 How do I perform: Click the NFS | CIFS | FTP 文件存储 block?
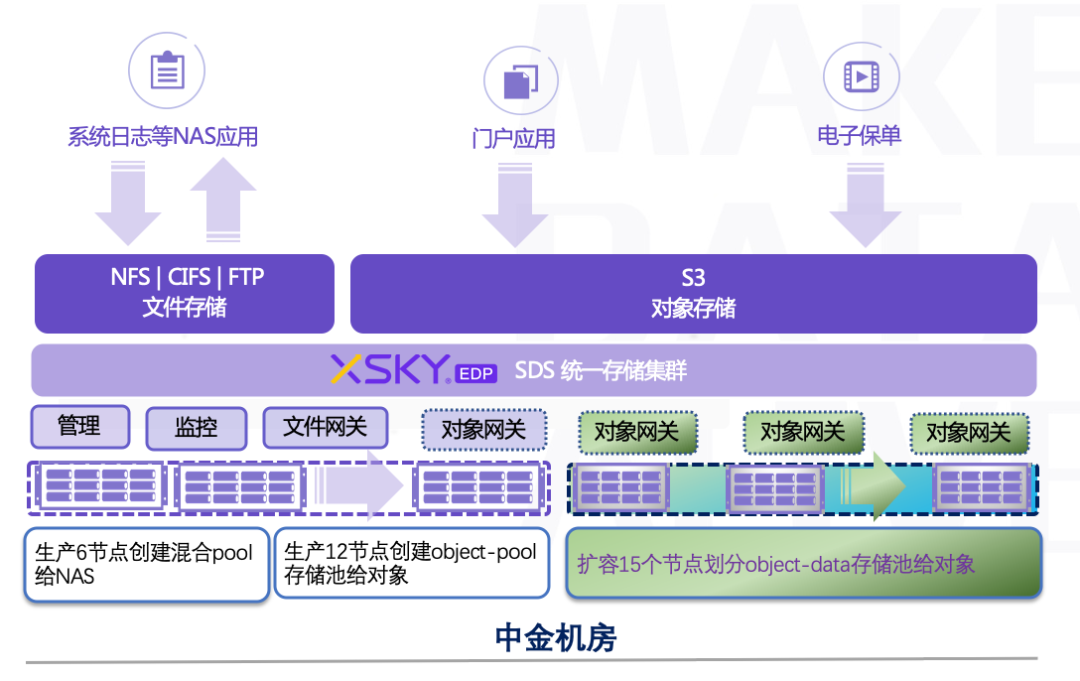[x=185, y=293]
